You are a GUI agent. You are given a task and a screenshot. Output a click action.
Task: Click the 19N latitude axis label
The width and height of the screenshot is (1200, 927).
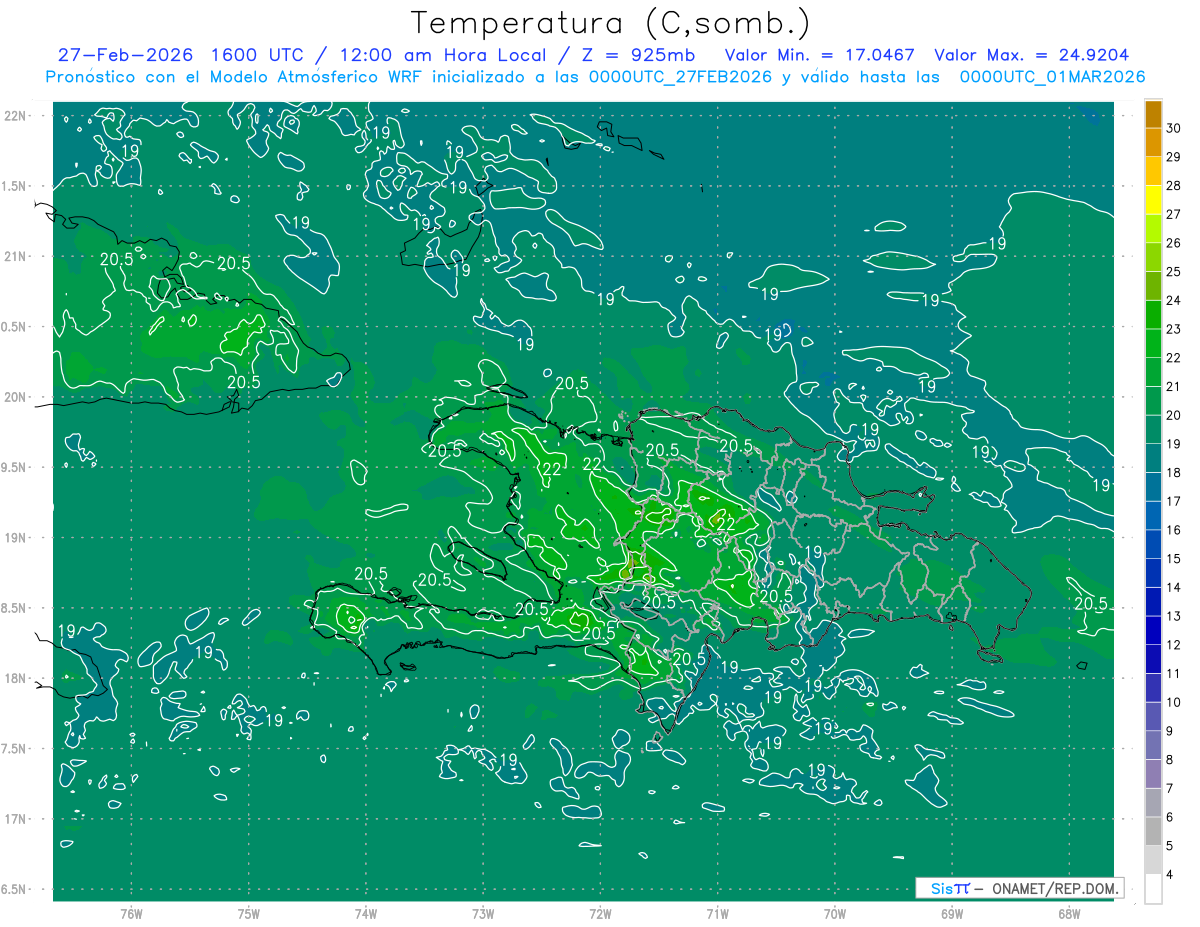tap(16, 538)
